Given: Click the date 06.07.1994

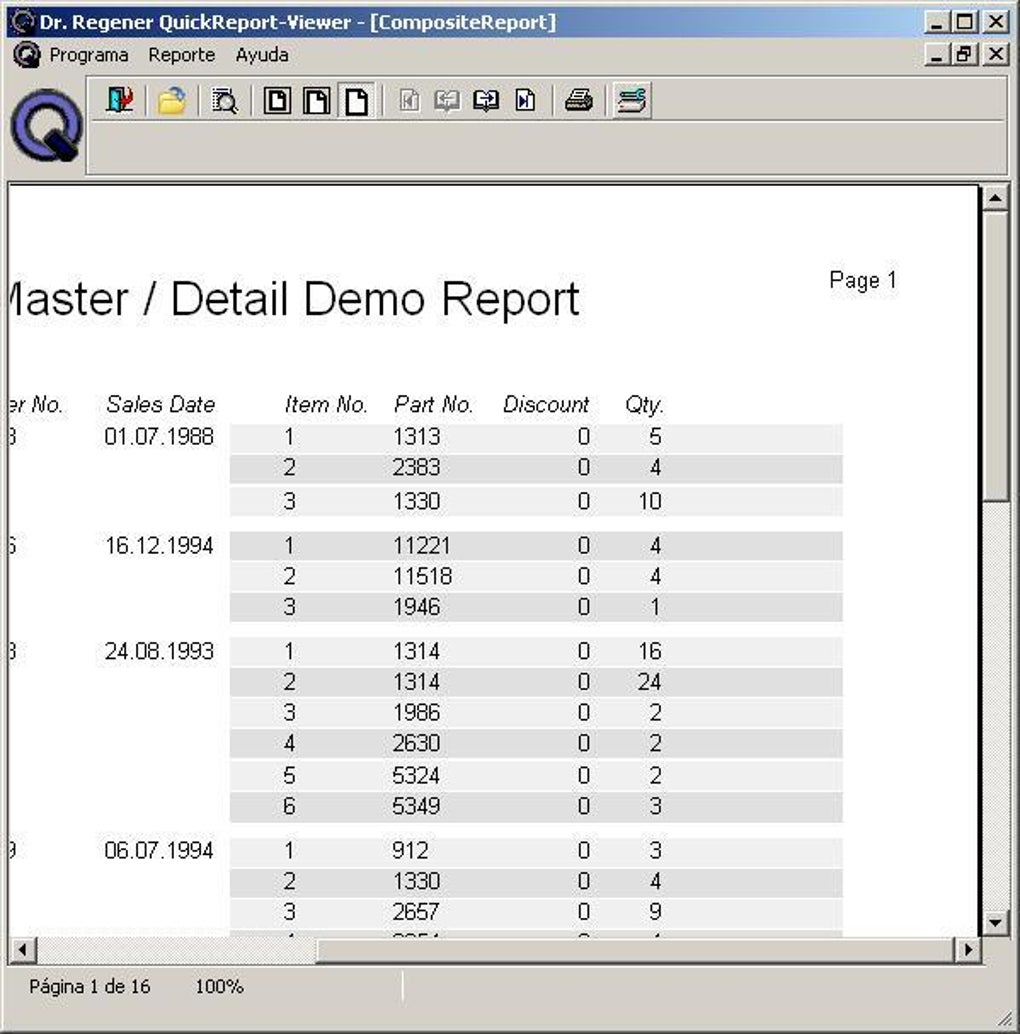Looking at the screenshot, I should (x=159, y=850).
